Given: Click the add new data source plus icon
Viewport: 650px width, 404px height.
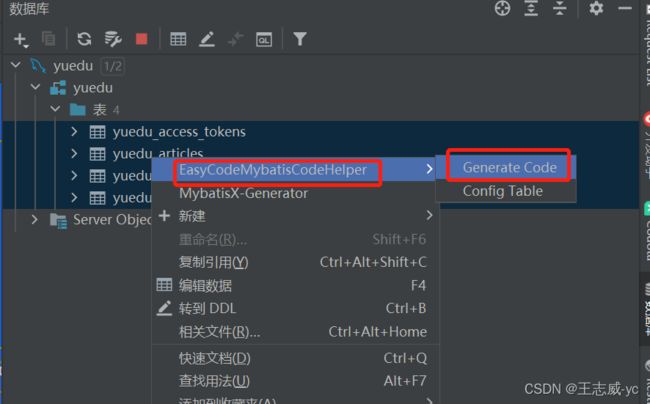Looking at the screenshot, I should point(20,40).
